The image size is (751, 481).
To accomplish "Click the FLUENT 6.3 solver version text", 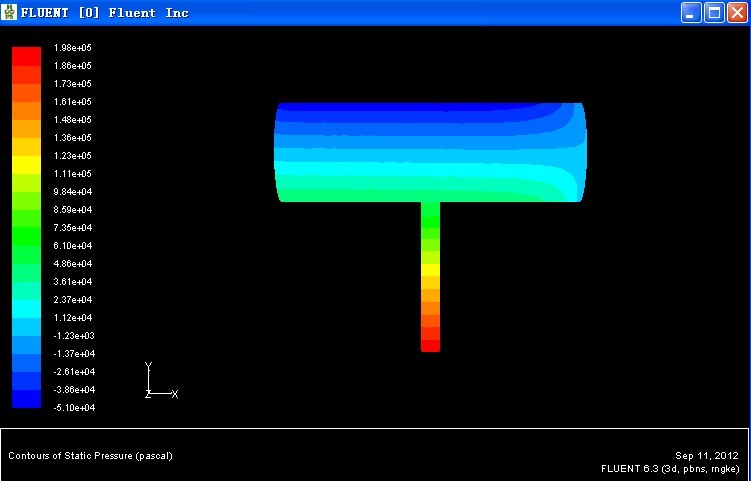I will (x=670, y=468).
